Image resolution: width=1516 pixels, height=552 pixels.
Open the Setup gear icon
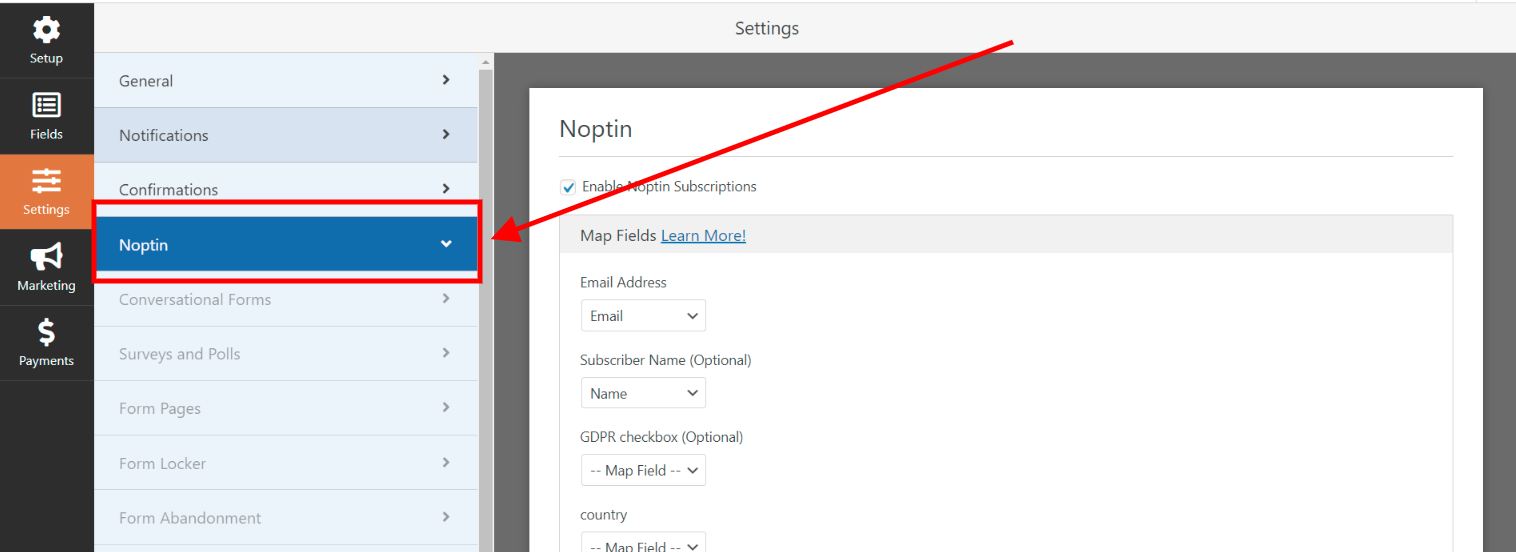46,29
